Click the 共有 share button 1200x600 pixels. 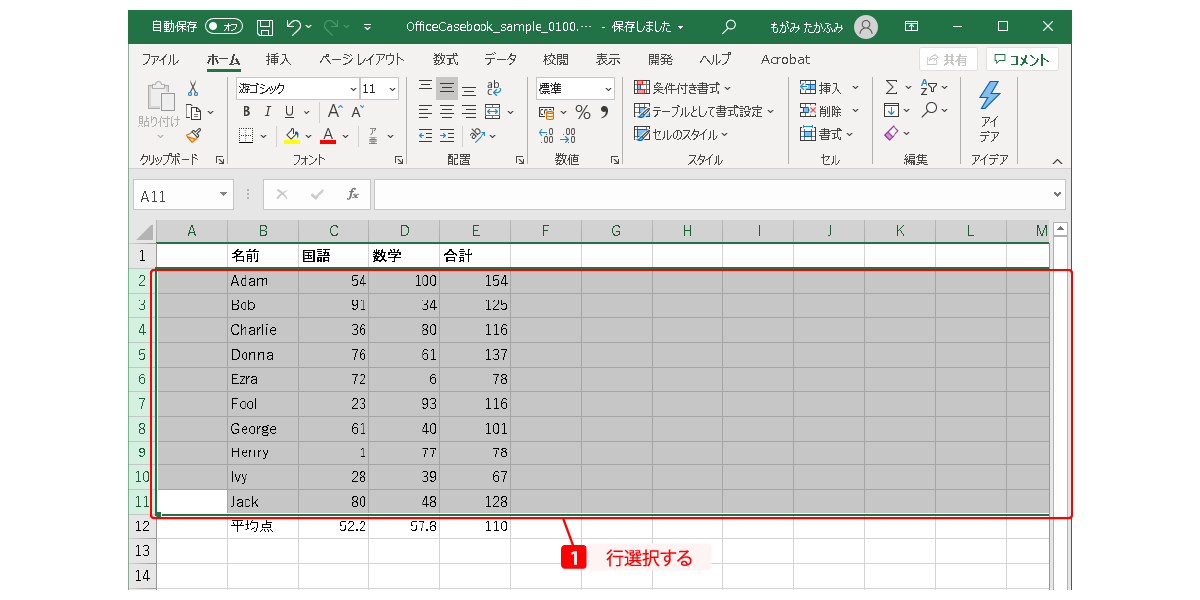click(x=948, y=60)
